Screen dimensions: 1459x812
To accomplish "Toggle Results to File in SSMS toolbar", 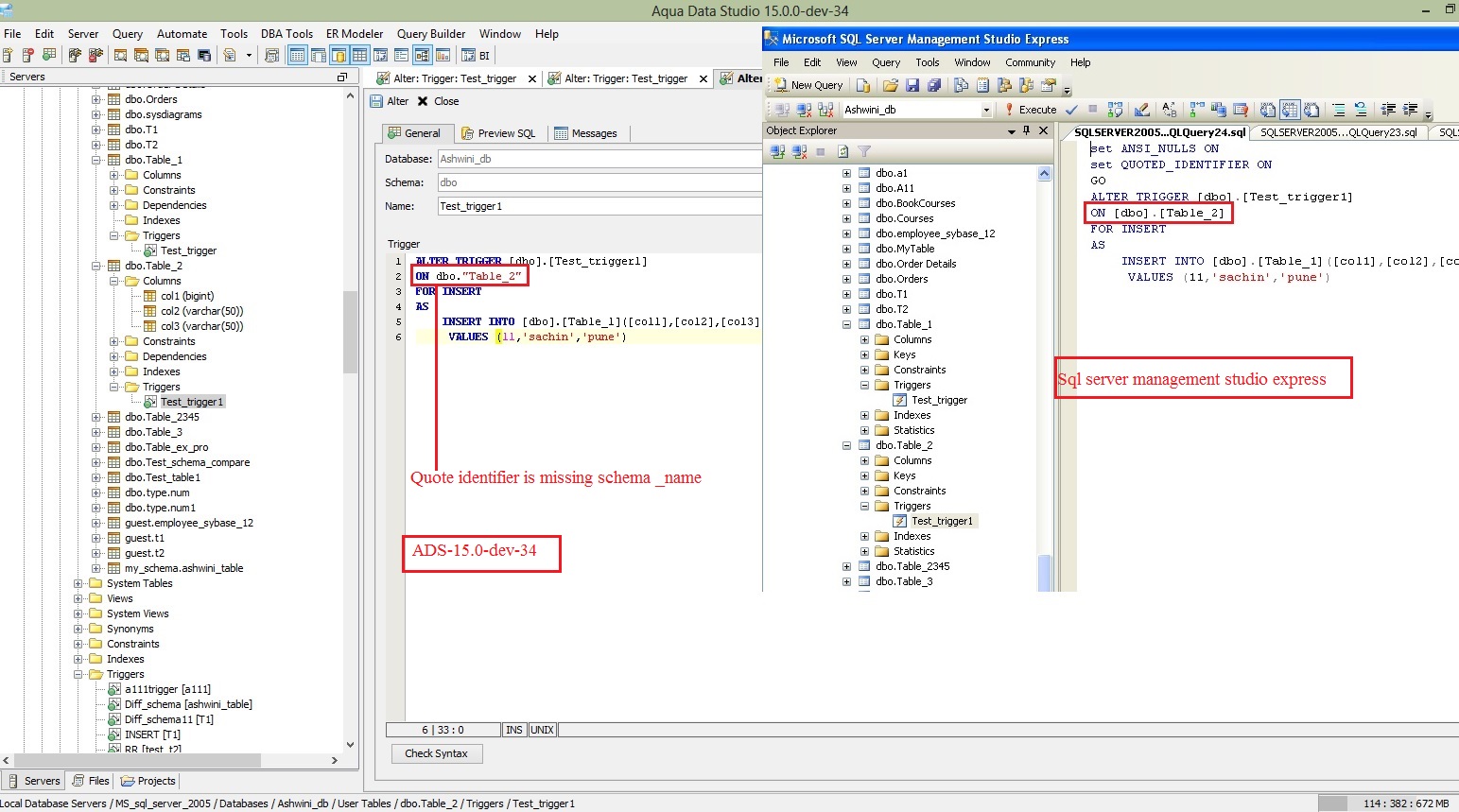I will [1311, 110].
